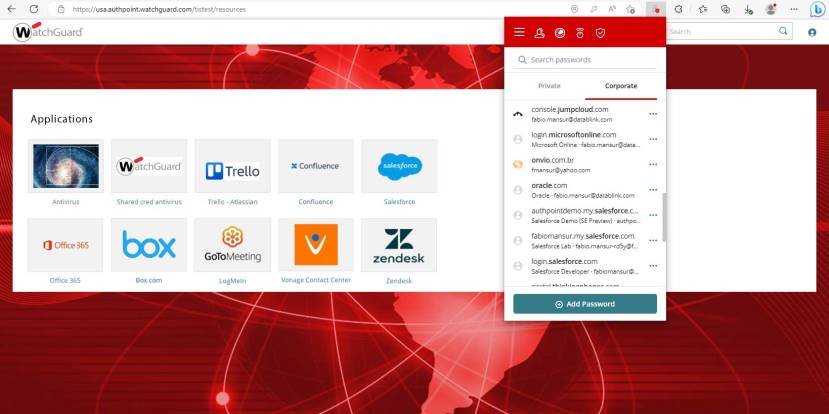Click the Search passwords field
The image size is (829, 414).
point(585,60)
